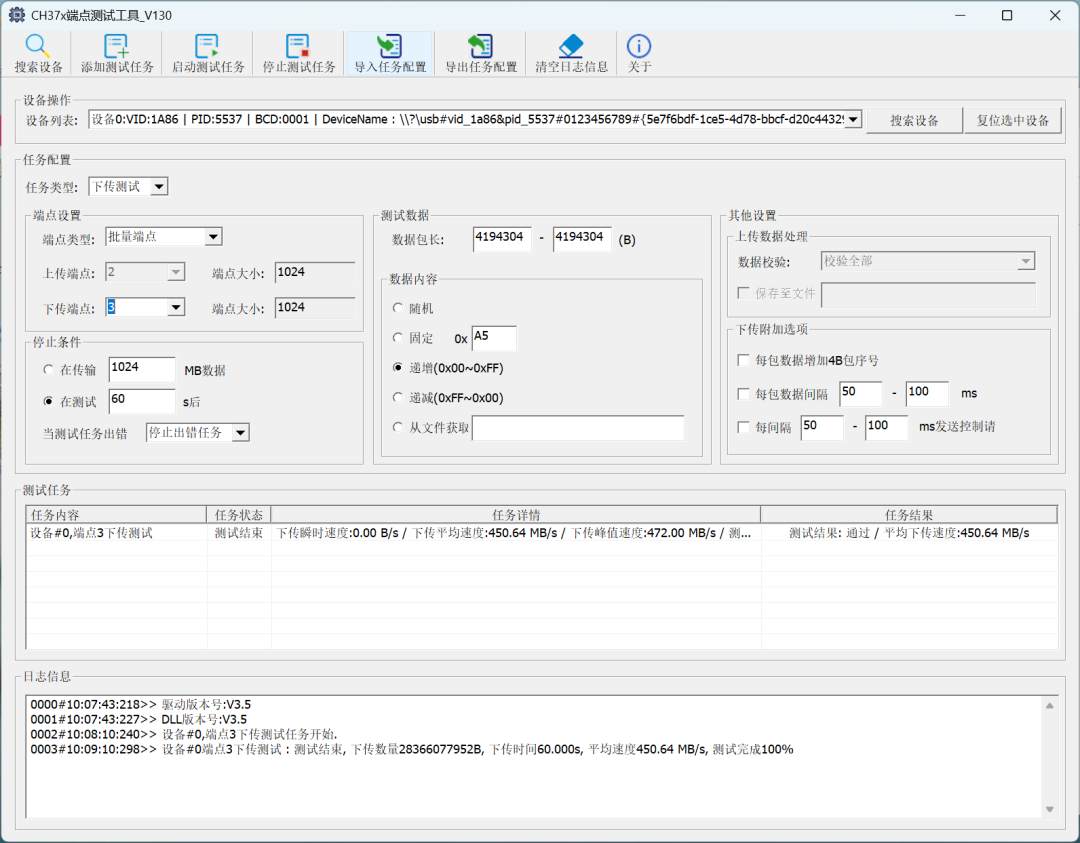Click the 搜索设备 button beside device list
The height and width of the screenshot is (843, 1080).
(x=914, y=121)
